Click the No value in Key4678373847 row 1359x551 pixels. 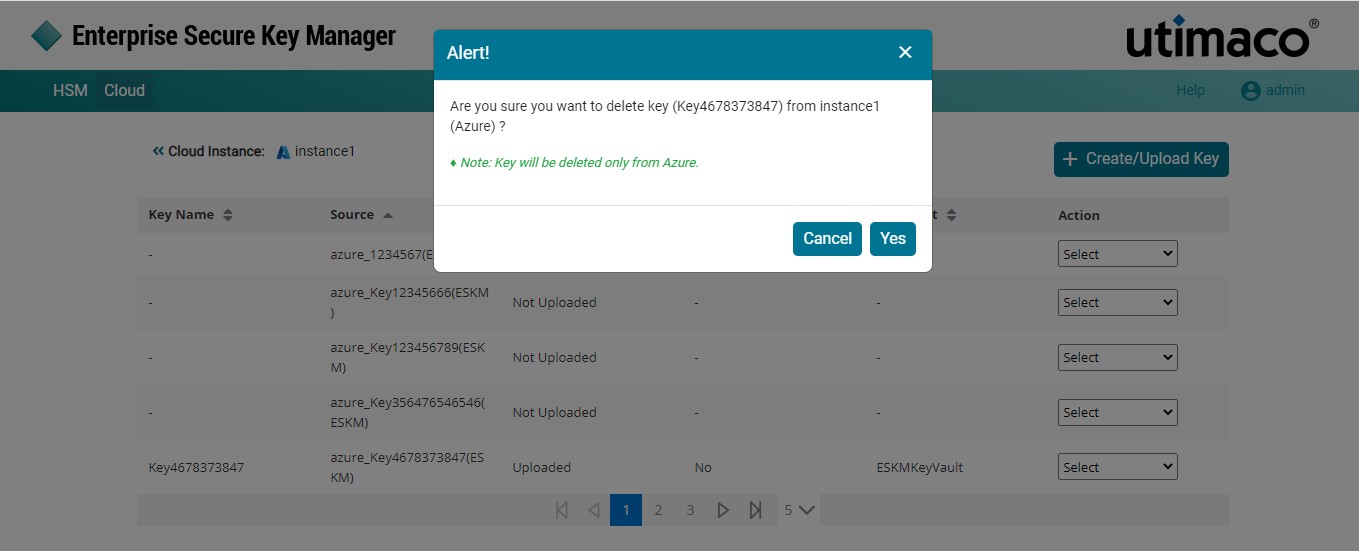coord(703,467)
